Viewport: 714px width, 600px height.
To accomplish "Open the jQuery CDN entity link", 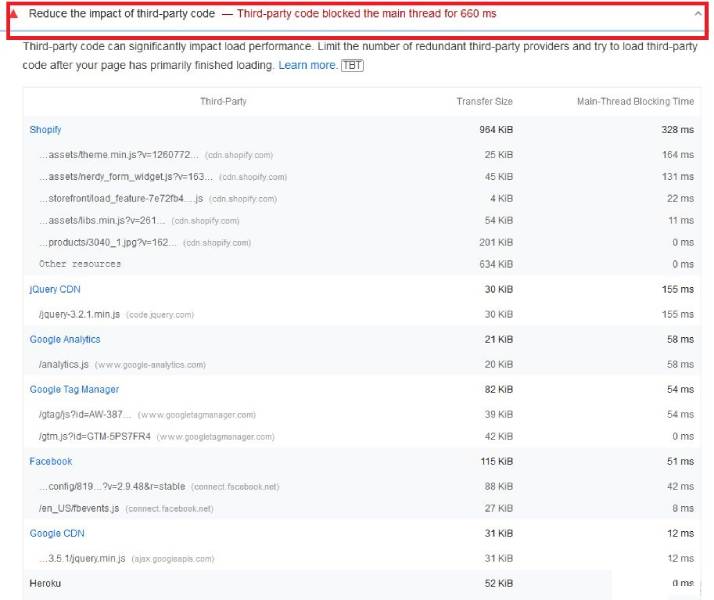I will tap(55, 289).
